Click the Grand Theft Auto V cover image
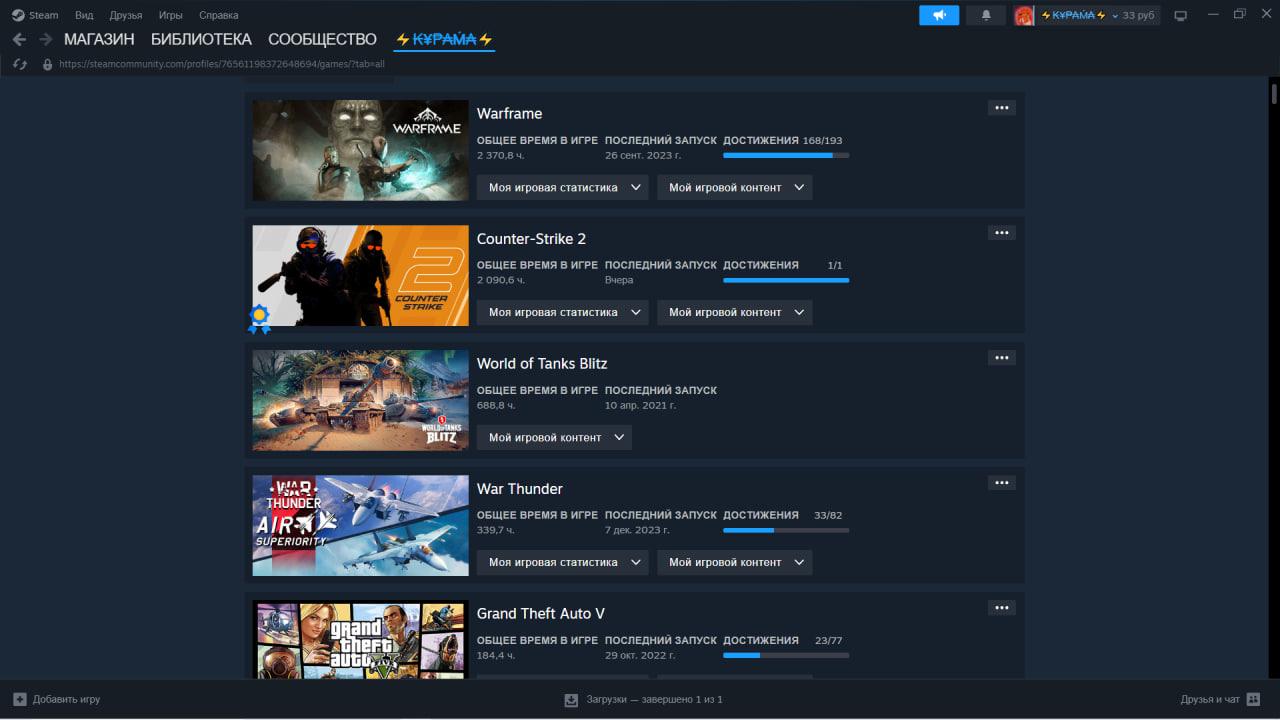The image size is (1280, 720). [x=360, y=640]
